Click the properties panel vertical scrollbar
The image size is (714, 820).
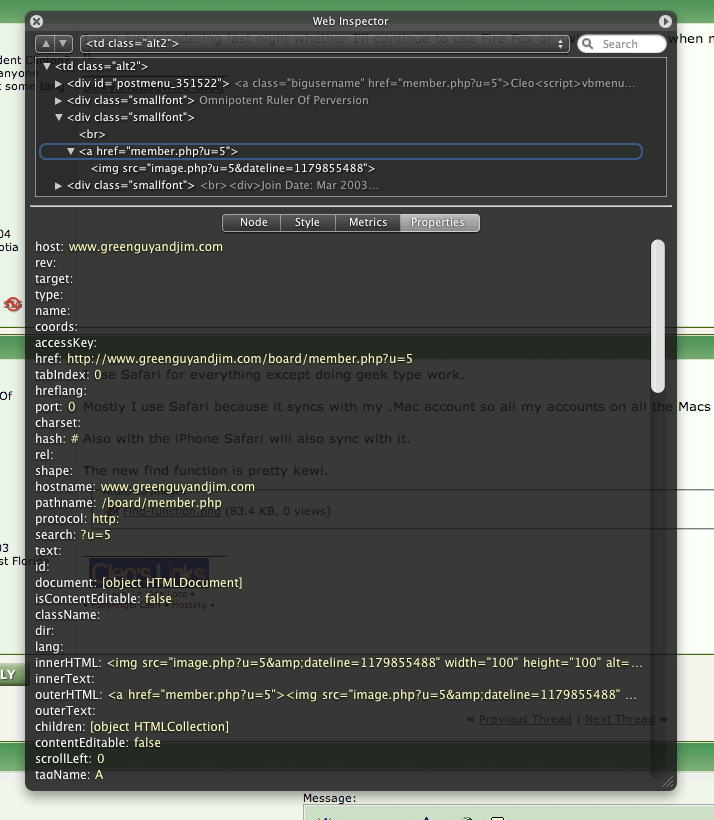tap(657, 315)
